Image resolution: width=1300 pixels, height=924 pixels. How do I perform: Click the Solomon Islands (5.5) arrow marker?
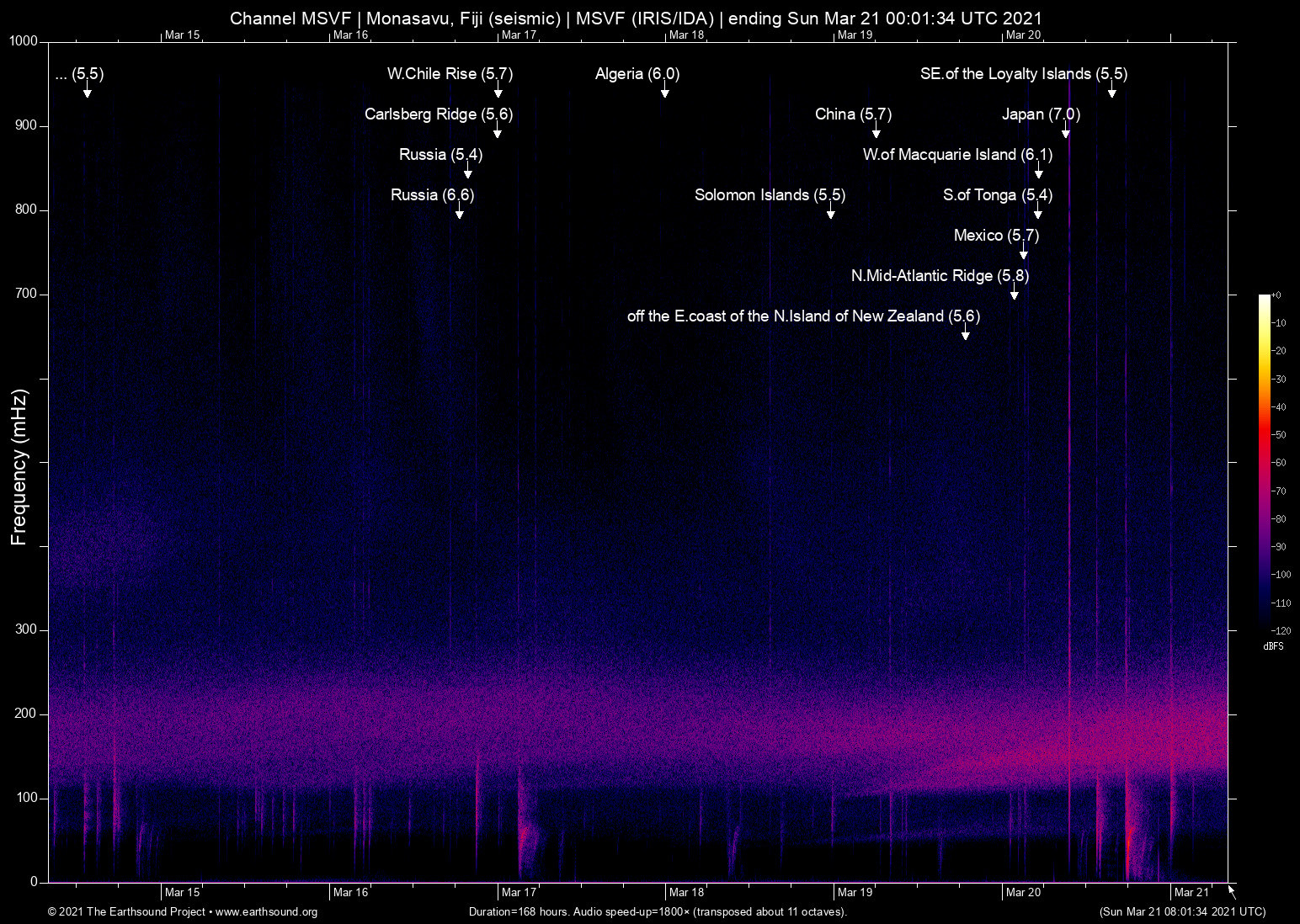pos(831,214)
